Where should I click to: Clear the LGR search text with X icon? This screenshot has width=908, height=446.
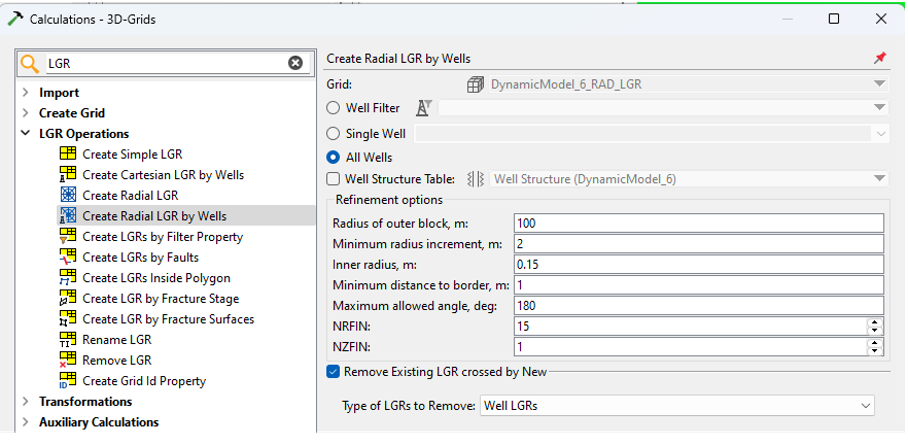pos(295,63)
